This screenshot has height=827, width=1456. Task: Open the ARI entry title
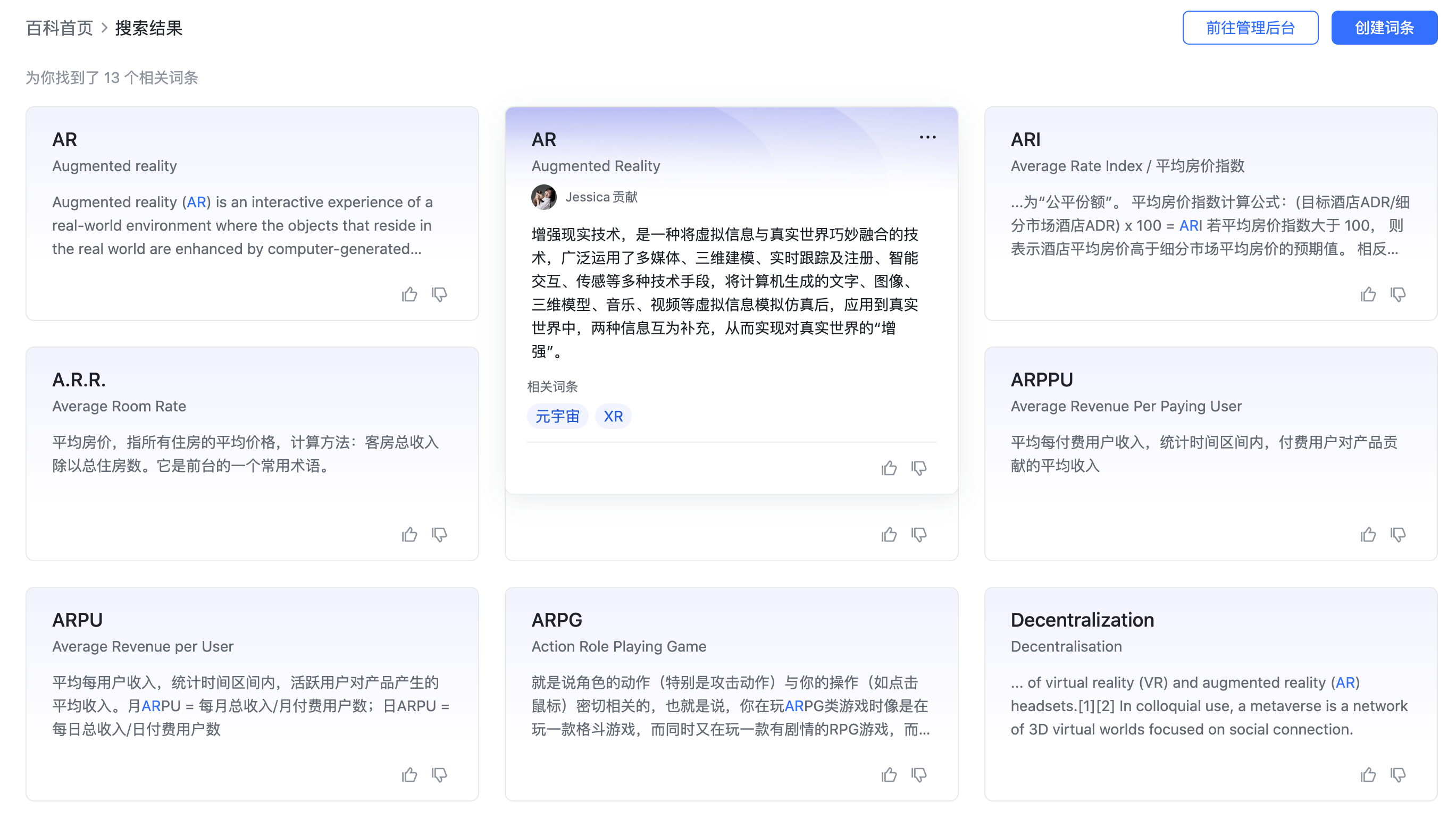coord(1025,140)
